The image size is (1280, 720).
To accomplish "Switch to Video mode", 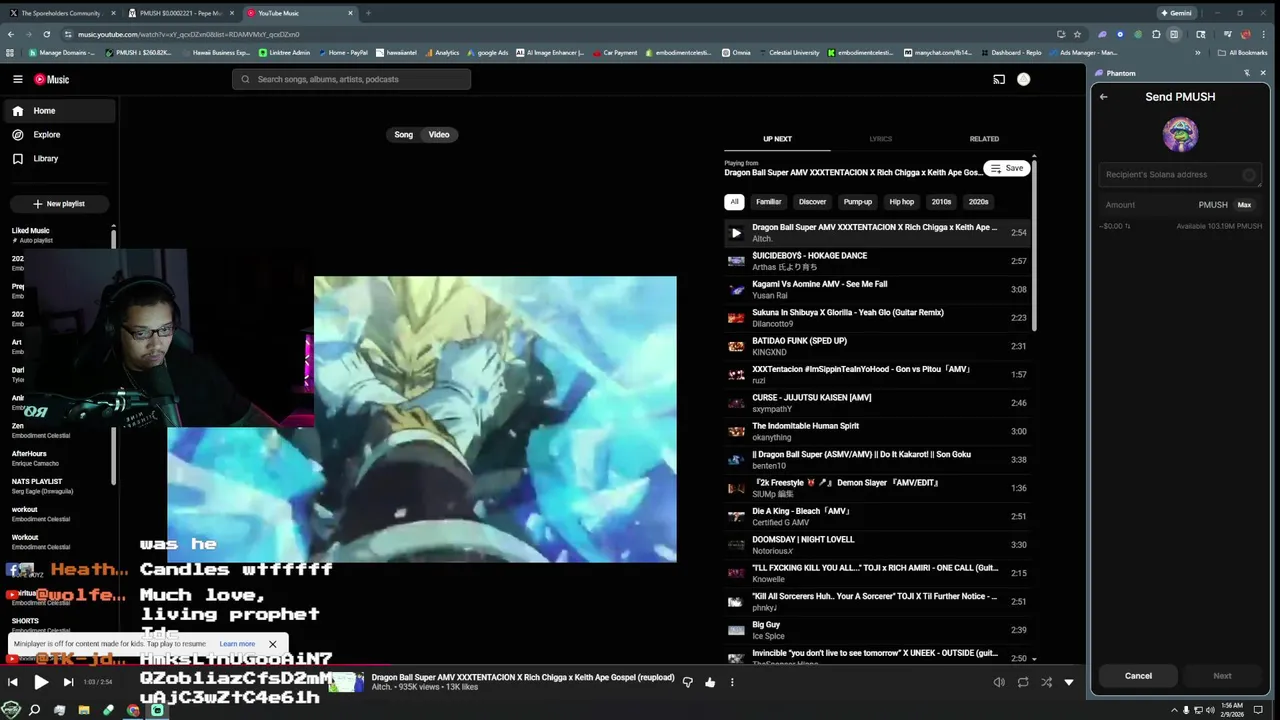I will pos(439,135).
